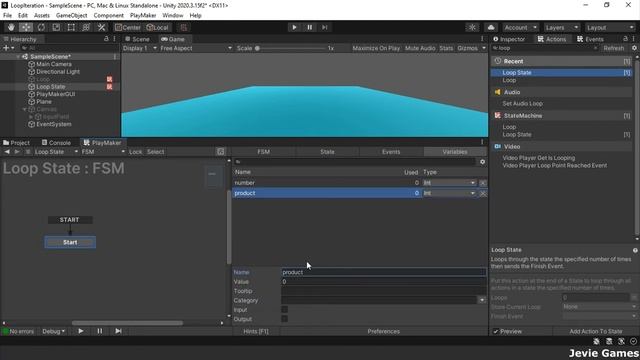Pause the Unity editor playback
Viewport: 640px width, 360px height.
pyautogui.click(x=309, y=27)
